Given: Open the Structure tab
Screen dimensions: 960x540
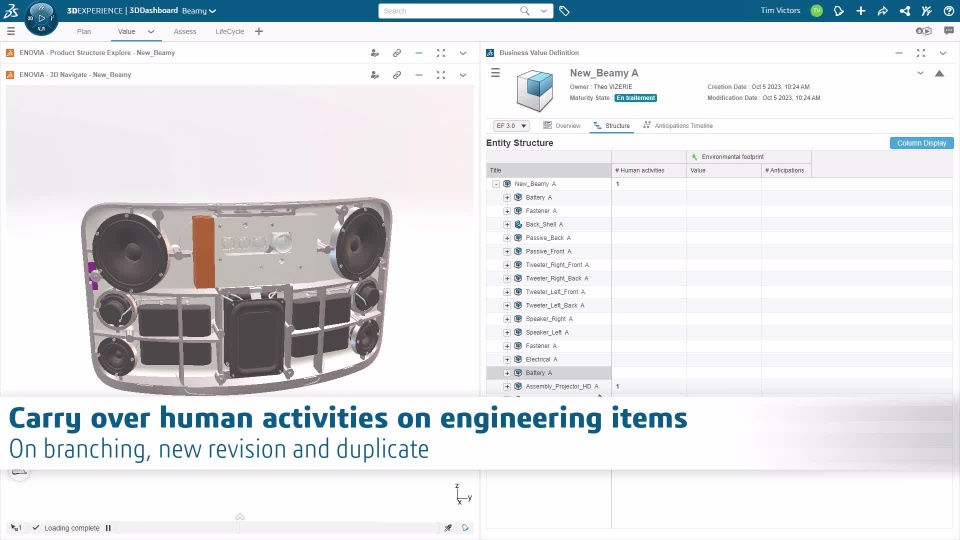Looking at the screenshot, I should (612, 126).
